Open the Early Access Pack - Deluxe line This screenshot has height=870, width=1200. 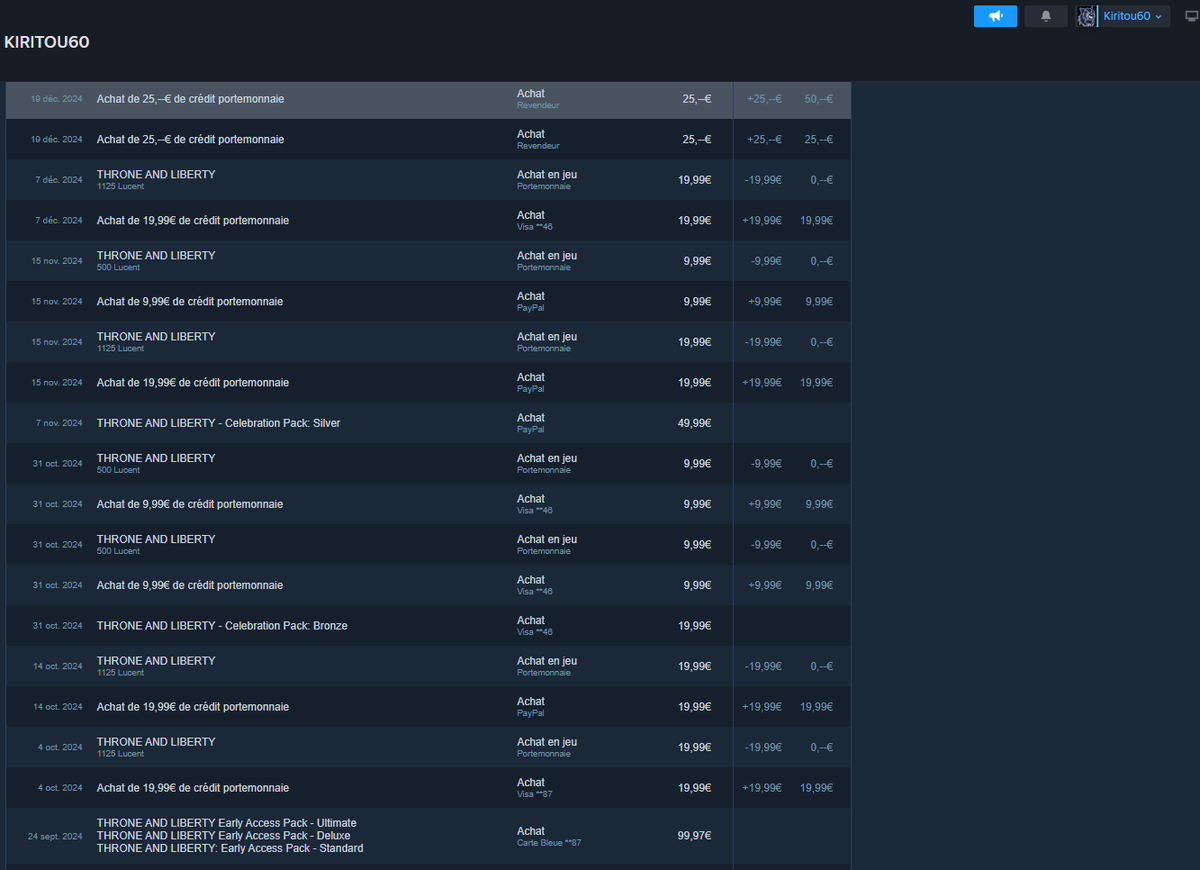pos(223,836)
